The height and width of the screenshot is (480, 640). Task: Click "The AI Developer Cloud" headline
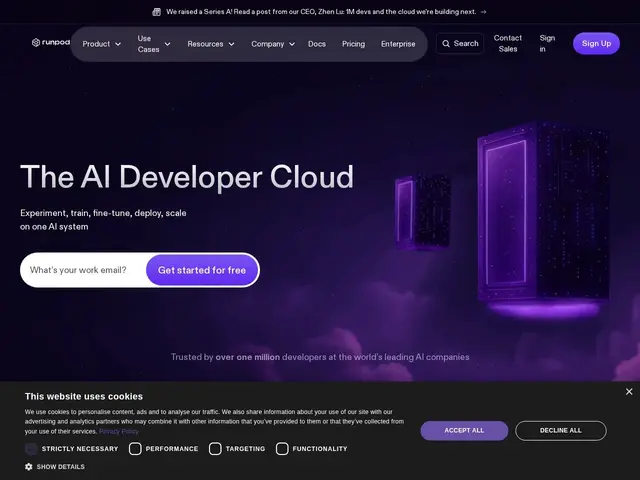pos(187,177)
